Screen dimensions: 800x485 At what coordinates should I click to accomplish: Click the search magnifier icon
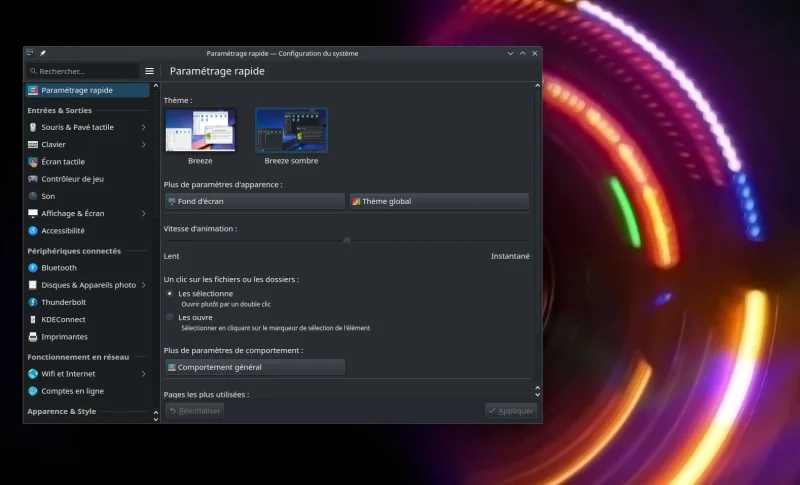pyautogui.click(x=33, y=71)
